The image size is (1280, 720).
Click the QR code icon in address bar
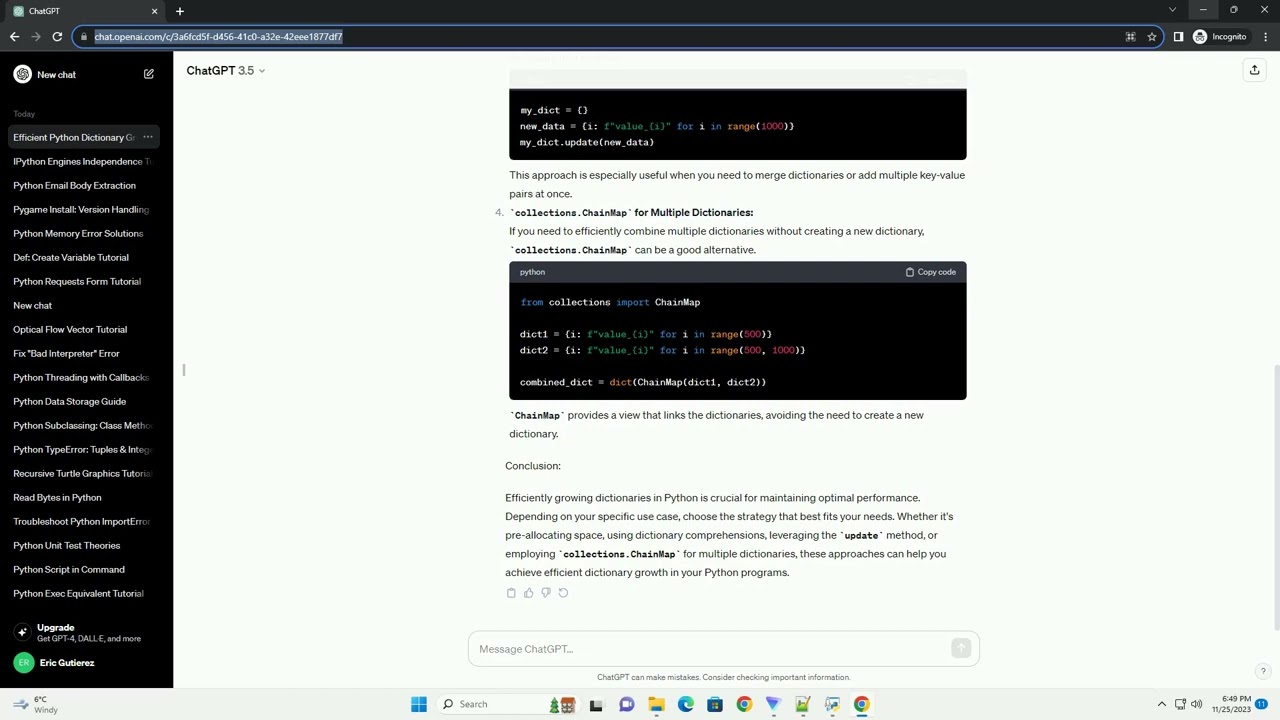click(1130, 37)
